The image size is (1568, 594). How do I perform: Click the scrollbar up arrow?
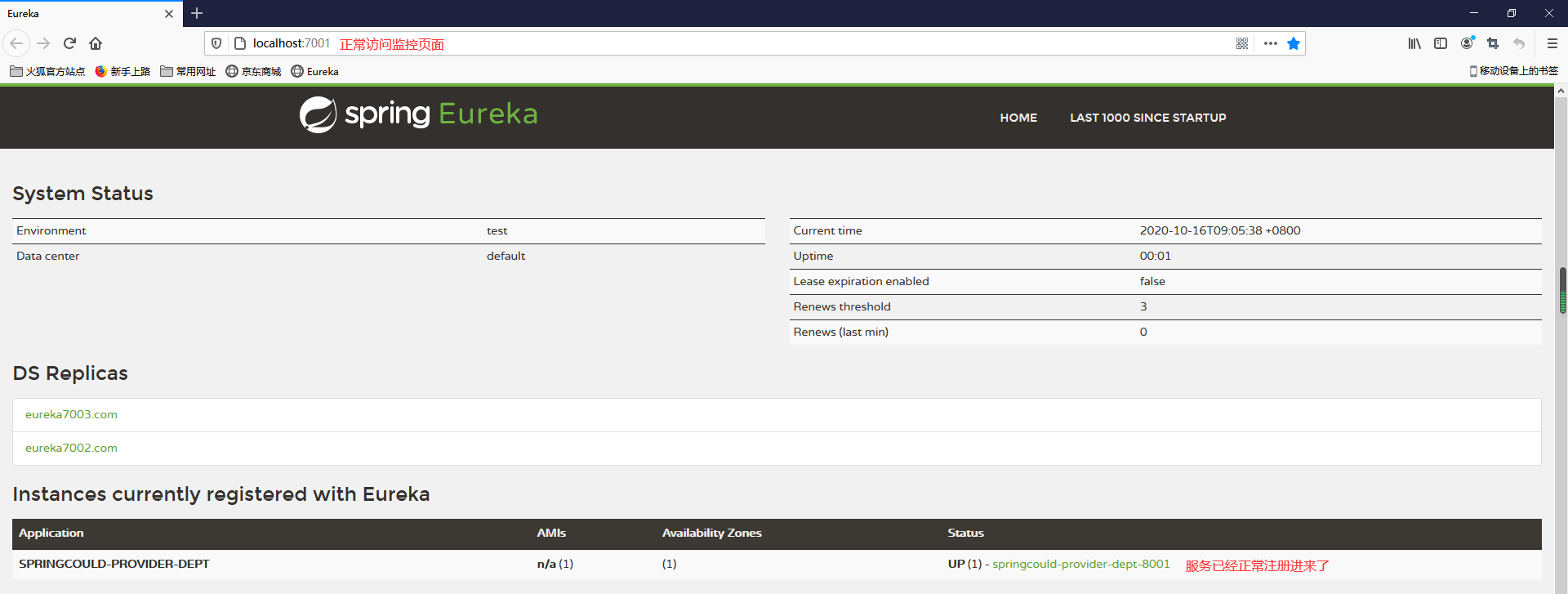click(1561, 91)
